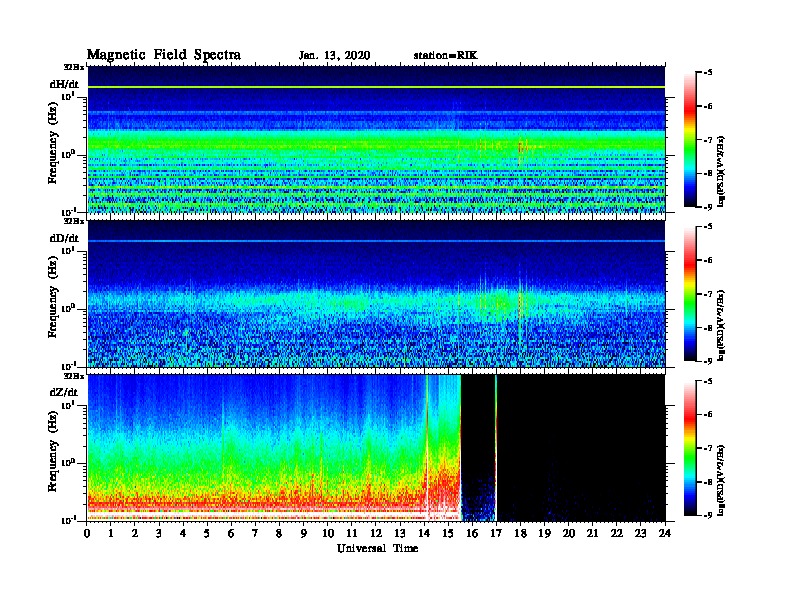Click the "11" hour tick label
Screen dimensions: 792x612
click(x=352, y=533)
